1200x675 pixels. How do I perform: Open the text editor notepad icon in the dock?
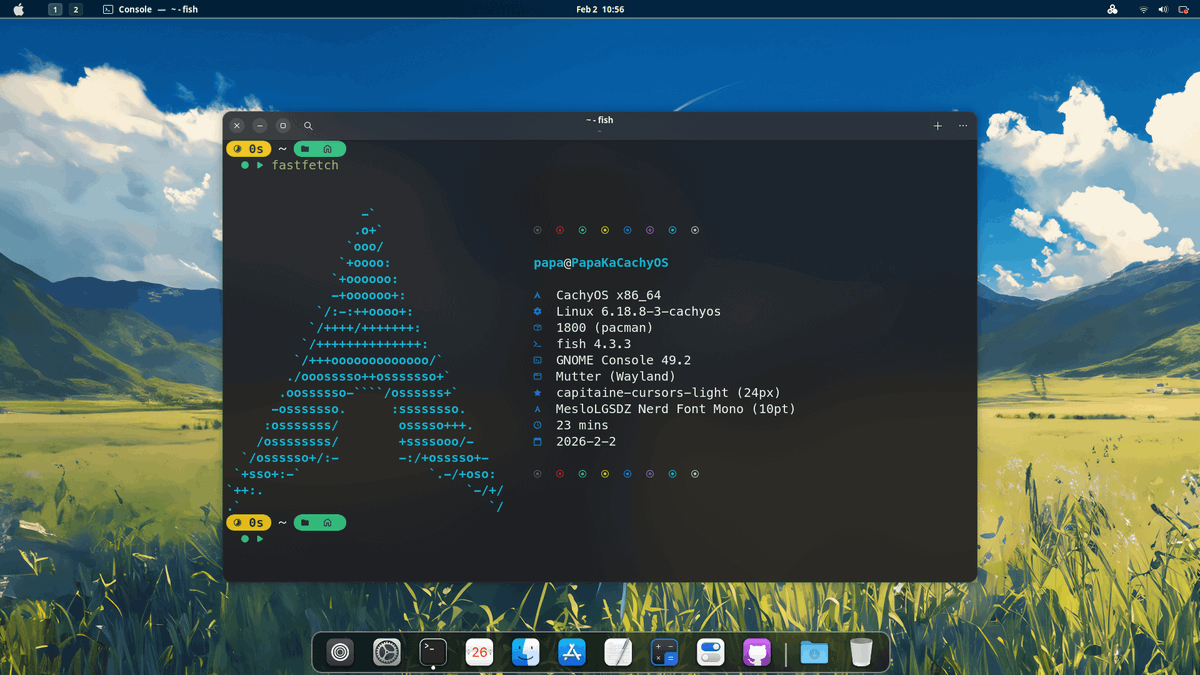[x=619, y=653]
